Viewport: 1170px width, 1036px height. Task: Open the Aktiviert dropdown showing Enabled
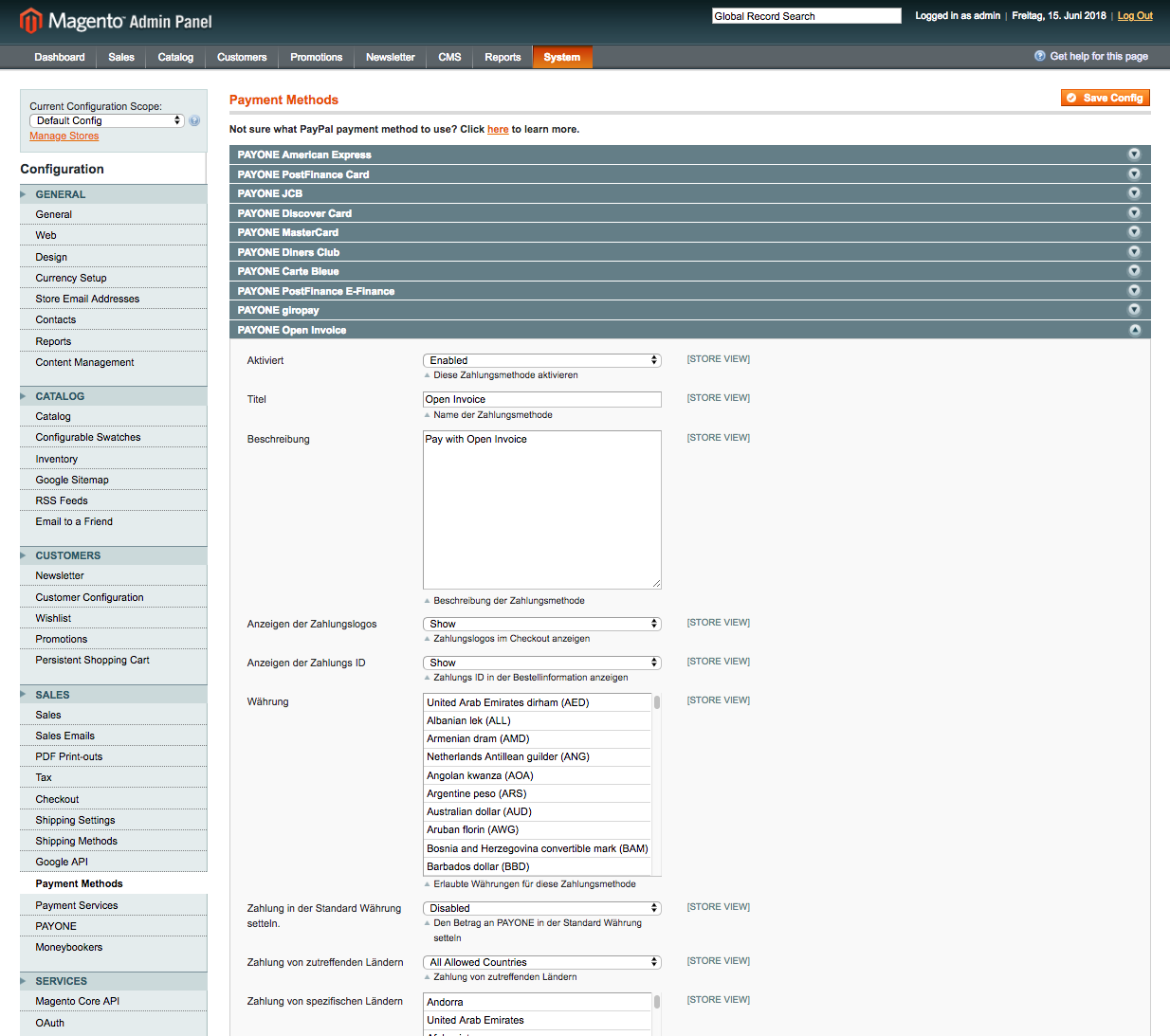point(541,360)
